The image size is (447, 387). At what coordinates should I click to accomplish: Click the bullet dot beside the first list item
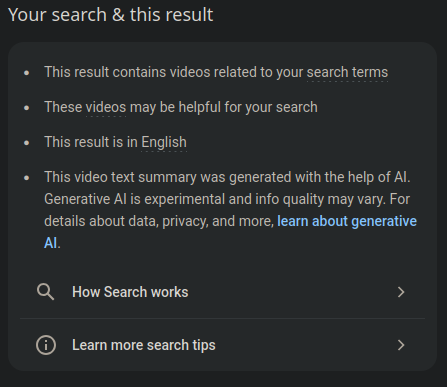[27, 73]
